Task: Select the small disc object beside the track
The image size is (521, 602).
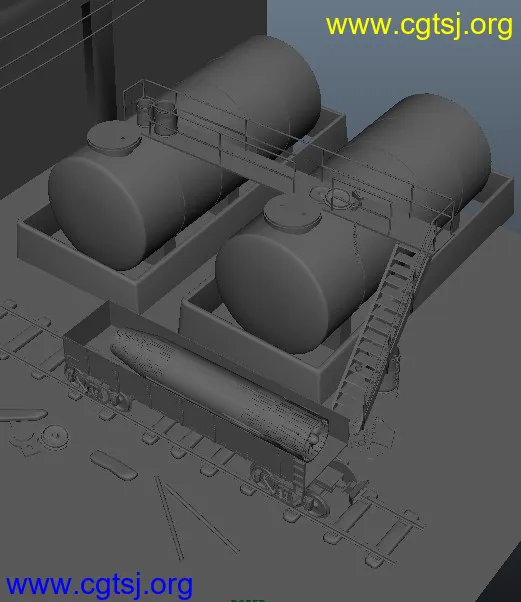Action: point(55,436)
